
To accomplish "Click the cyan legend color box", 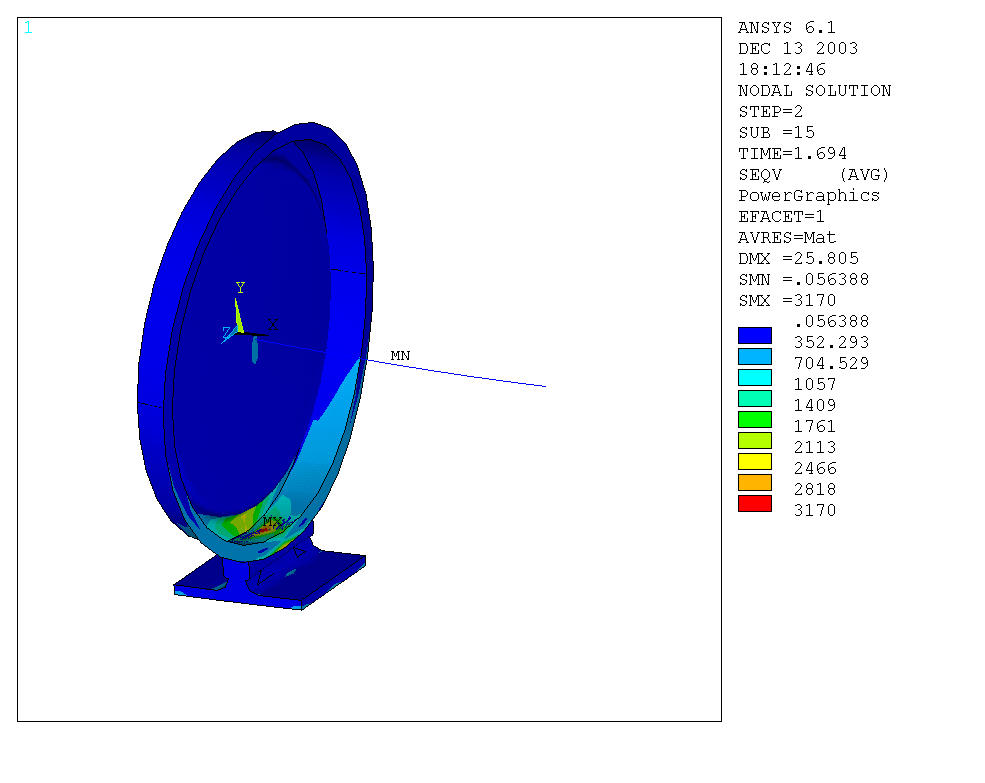I will [755, 377].
